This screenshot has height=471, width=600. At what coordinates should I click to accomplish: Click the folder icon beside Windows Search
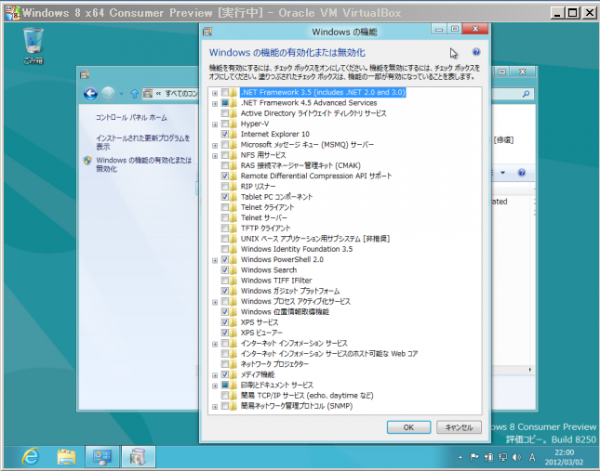click(235, 270)
